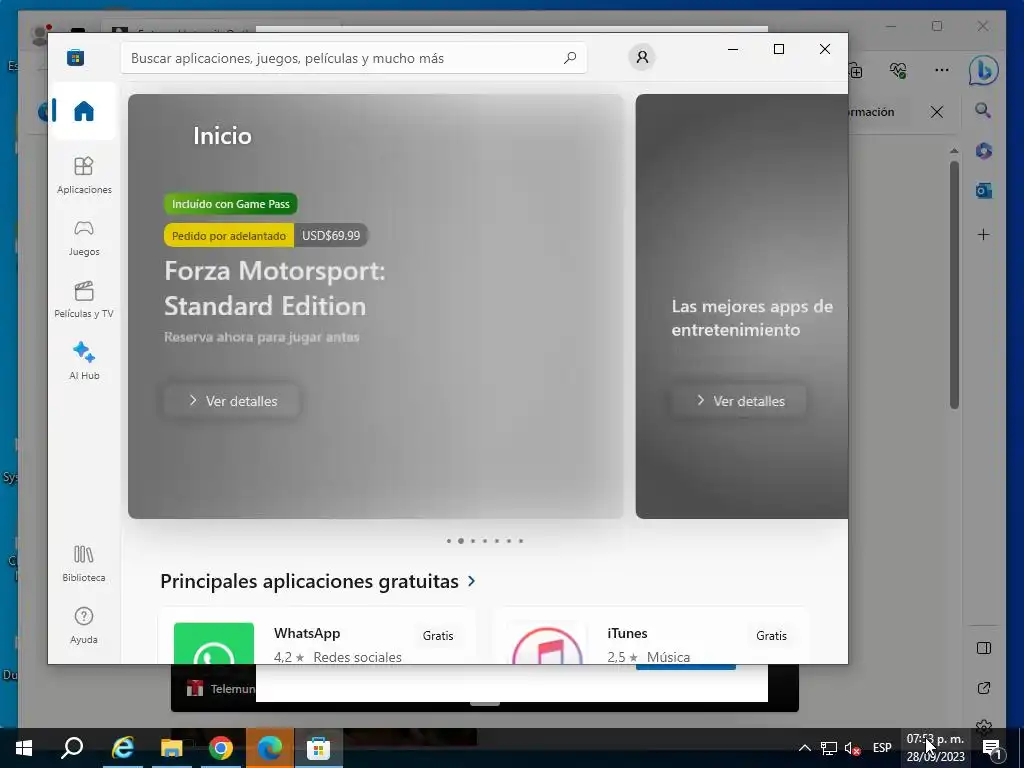This screenshot has height=768, width=1024.
Task: Open Ayuda in the Store sidebar
Action: [x=84, y=626]
